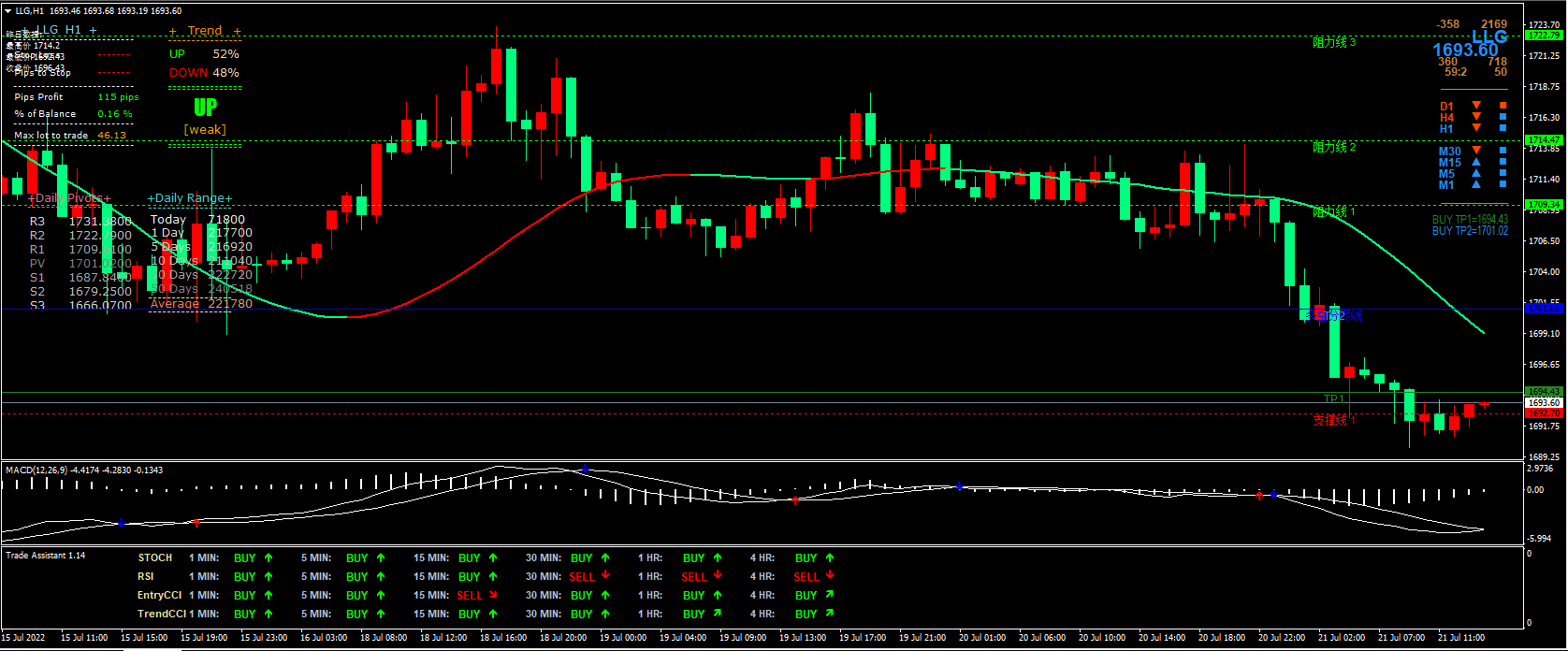Click the blue square beside M30
This screenshot has height=651, width=1568.
point(1503,151)
